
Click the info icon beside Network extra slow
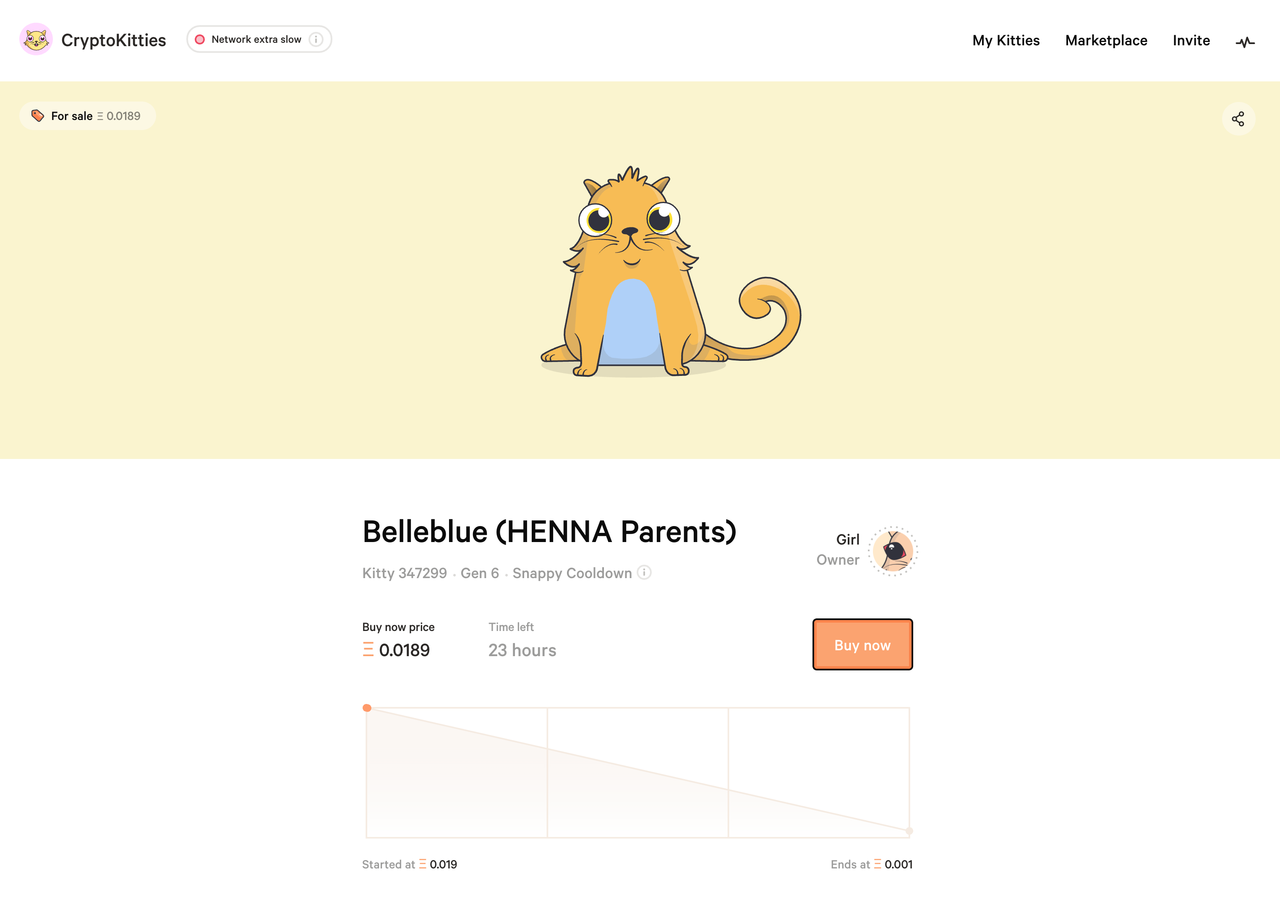tap(316, 40)
